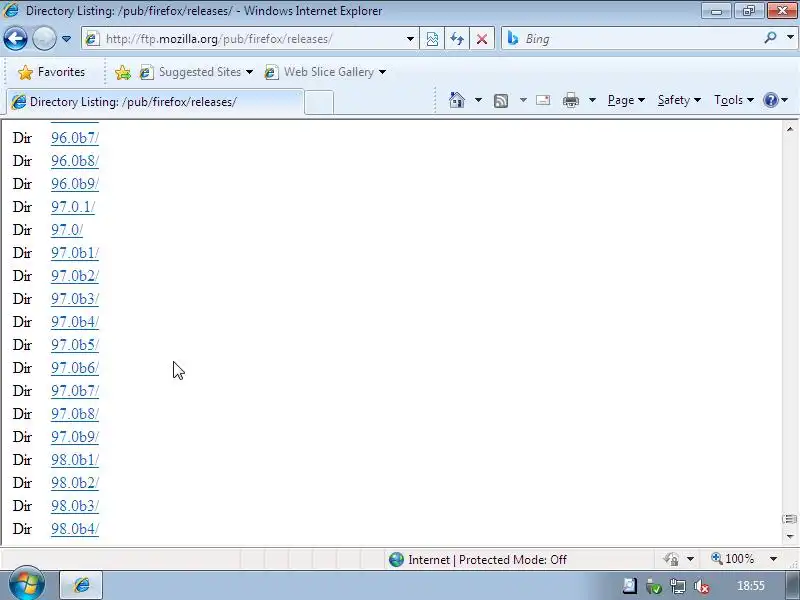Open the search provider dropdown arrow
This screenshot has width=800, height=600.
point(790,37)
